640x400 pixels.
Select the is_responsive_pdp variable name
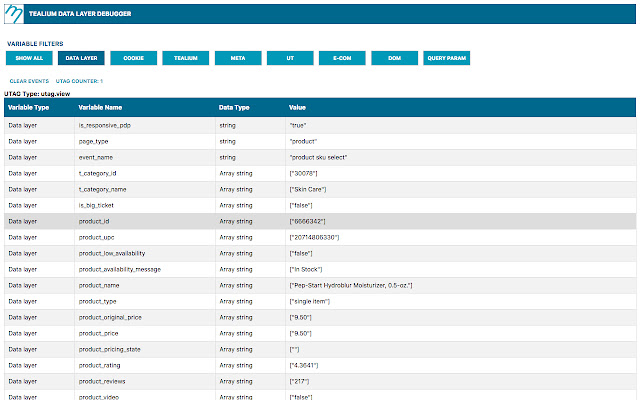pos(104,125)
